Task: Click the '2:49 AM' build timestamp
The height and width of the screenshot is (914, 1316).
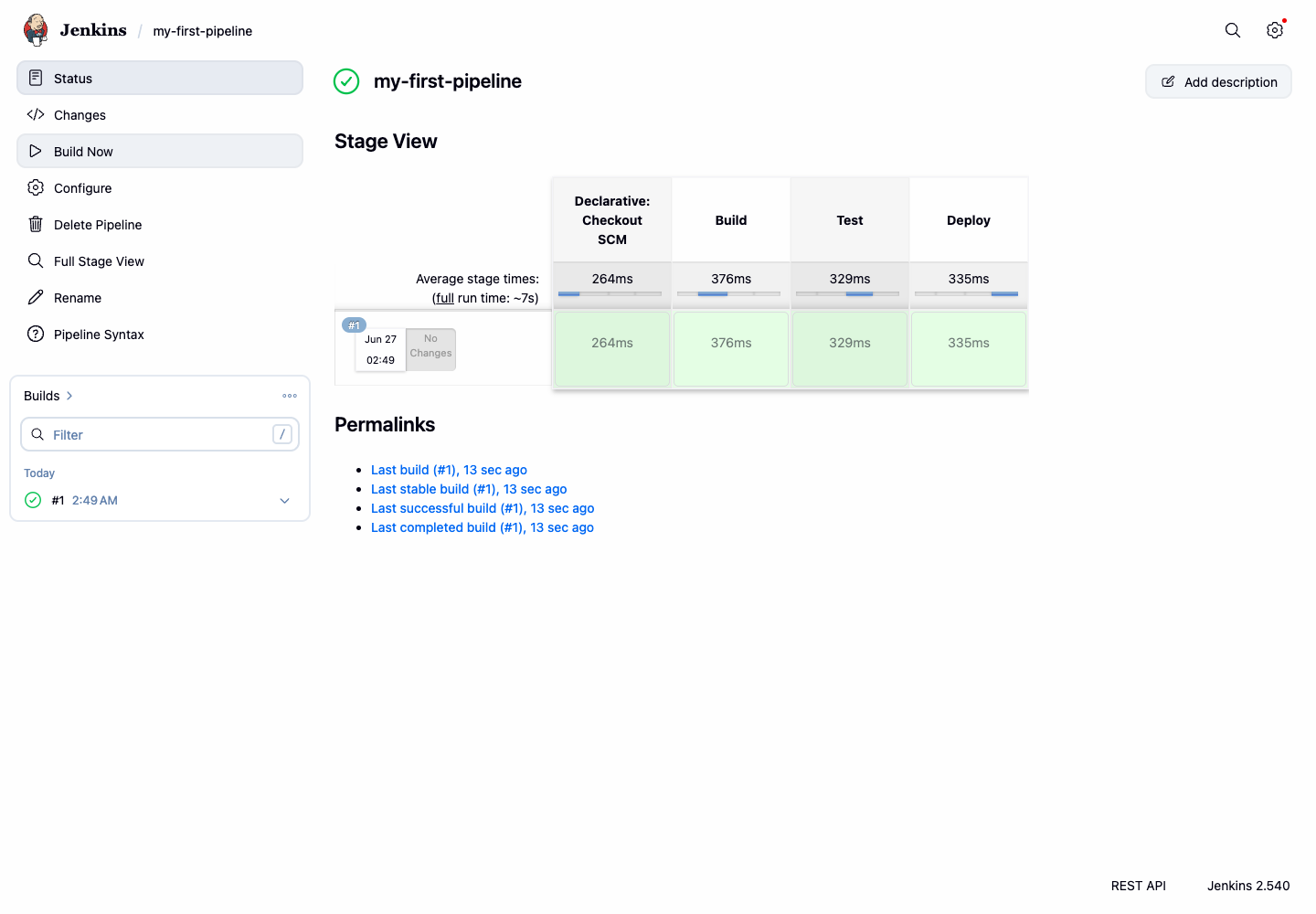Action: point(95,500)
